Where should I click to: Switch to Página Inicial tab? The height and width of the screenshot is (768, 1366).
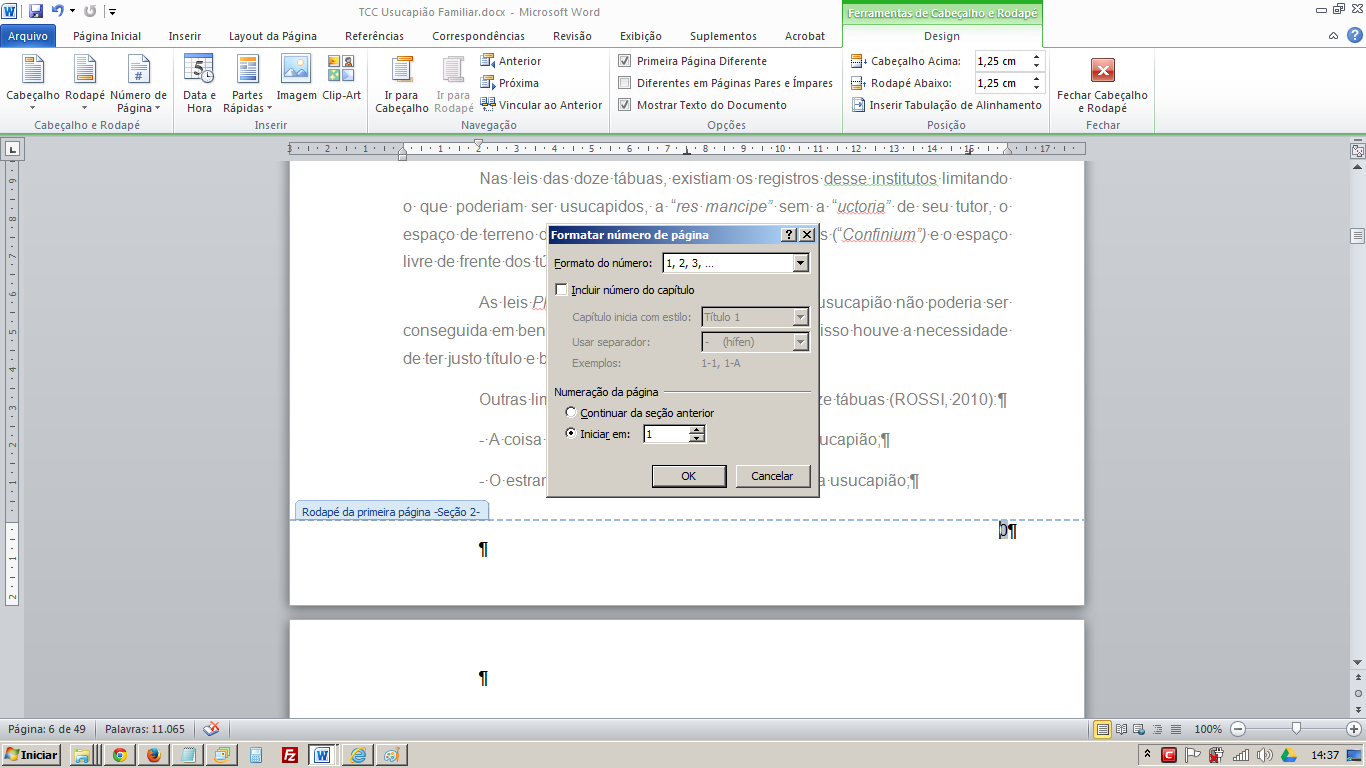[107, 36]
